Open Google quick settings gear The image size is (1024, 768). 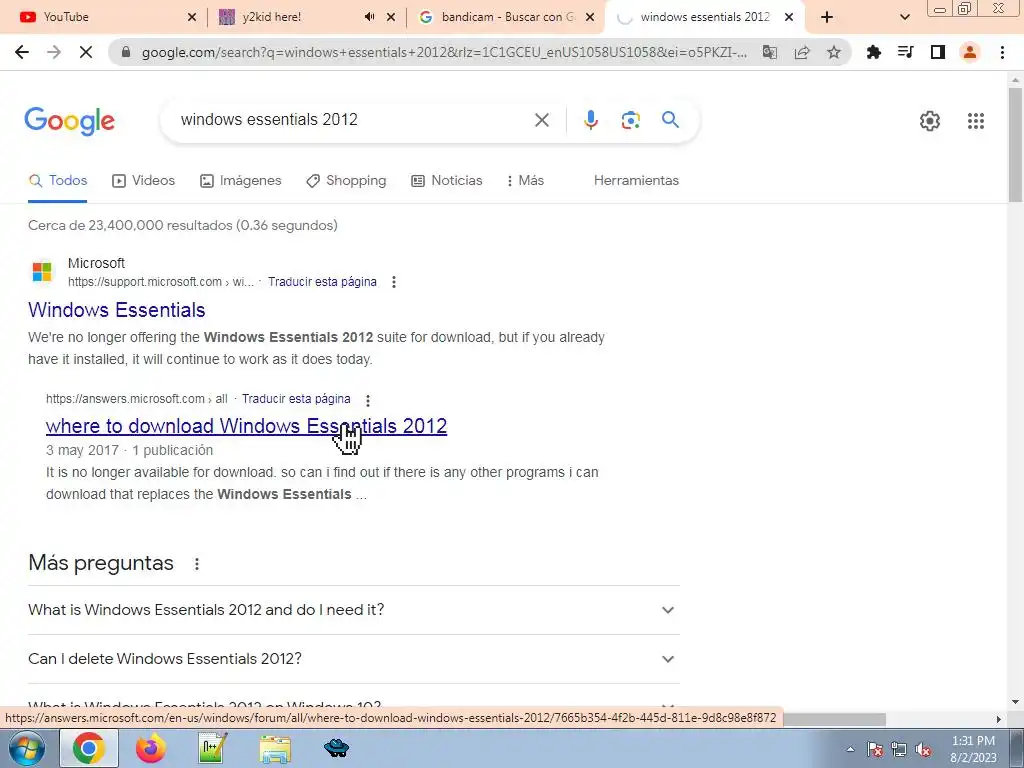coord(930,121)
